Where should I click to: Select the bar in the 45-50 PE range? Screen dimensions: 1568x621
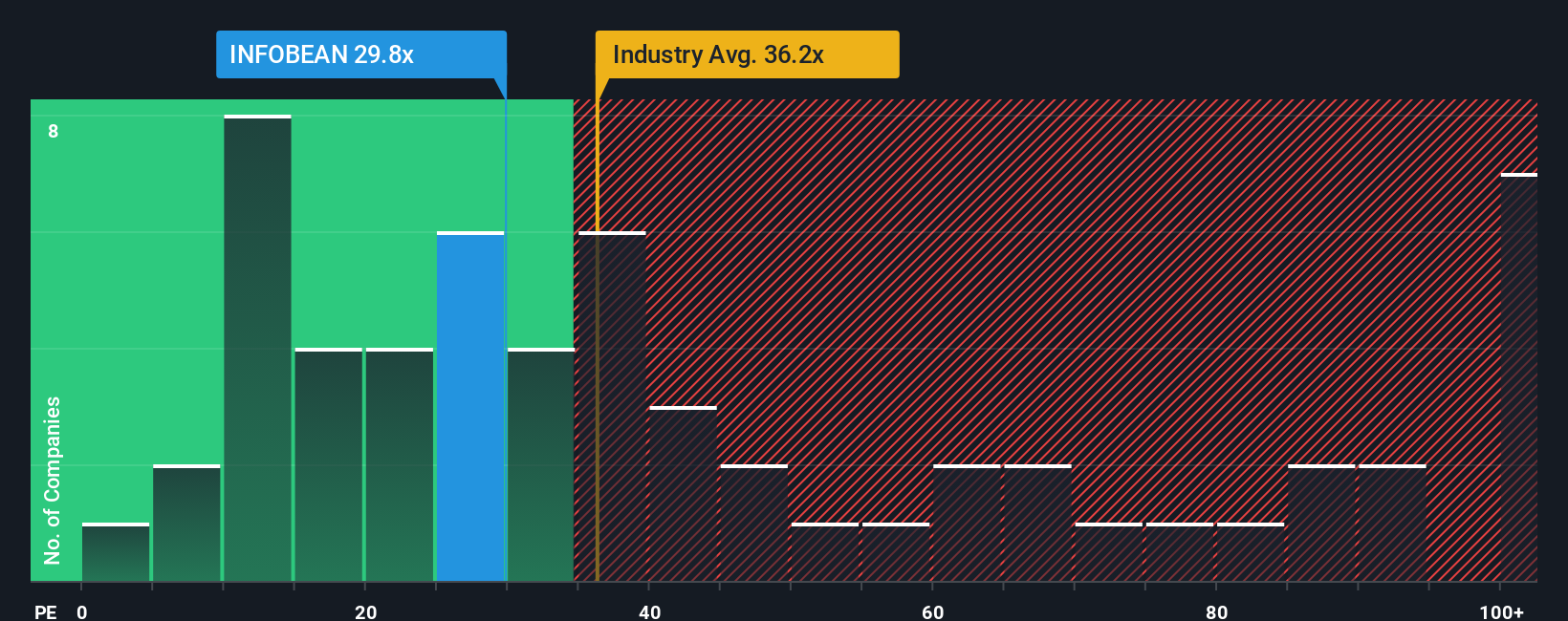pyautogui.click(x=754, y=523)
